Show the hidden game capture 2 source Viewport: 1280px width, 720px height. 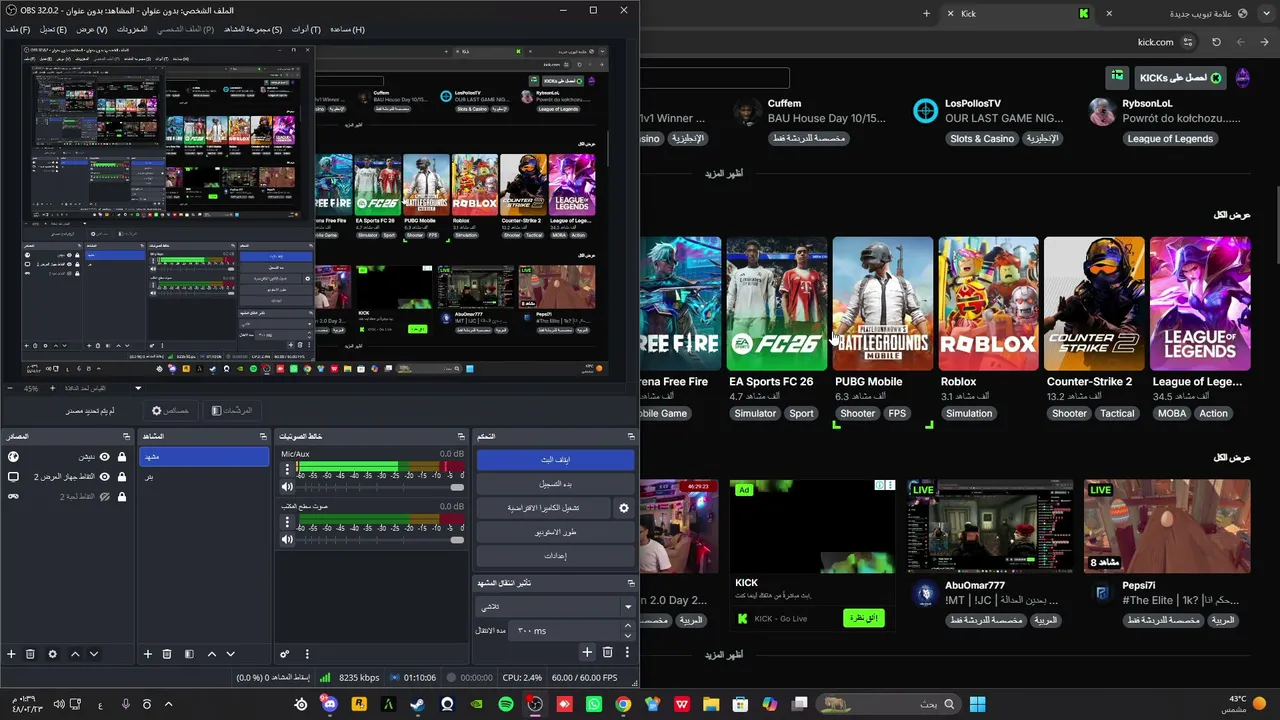coord(104,497)
